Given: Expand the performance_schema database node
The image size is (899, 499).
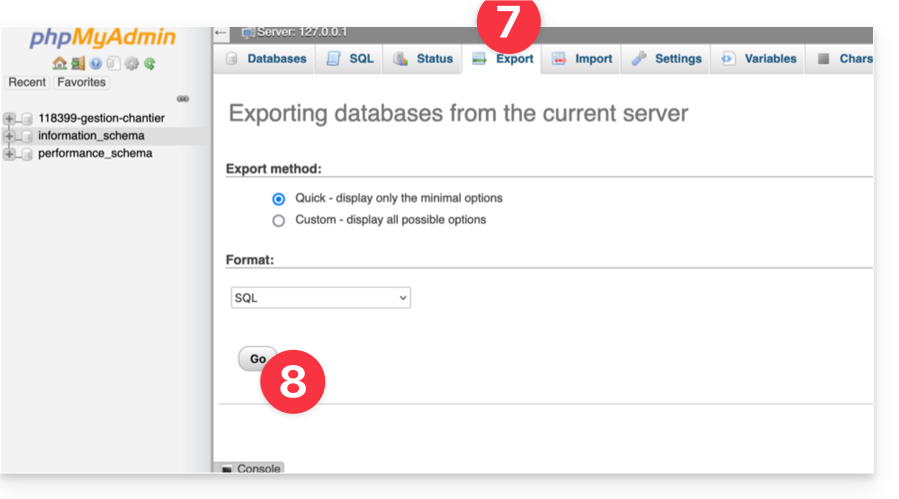Looking at the screenshot, I should click(10, 154).
